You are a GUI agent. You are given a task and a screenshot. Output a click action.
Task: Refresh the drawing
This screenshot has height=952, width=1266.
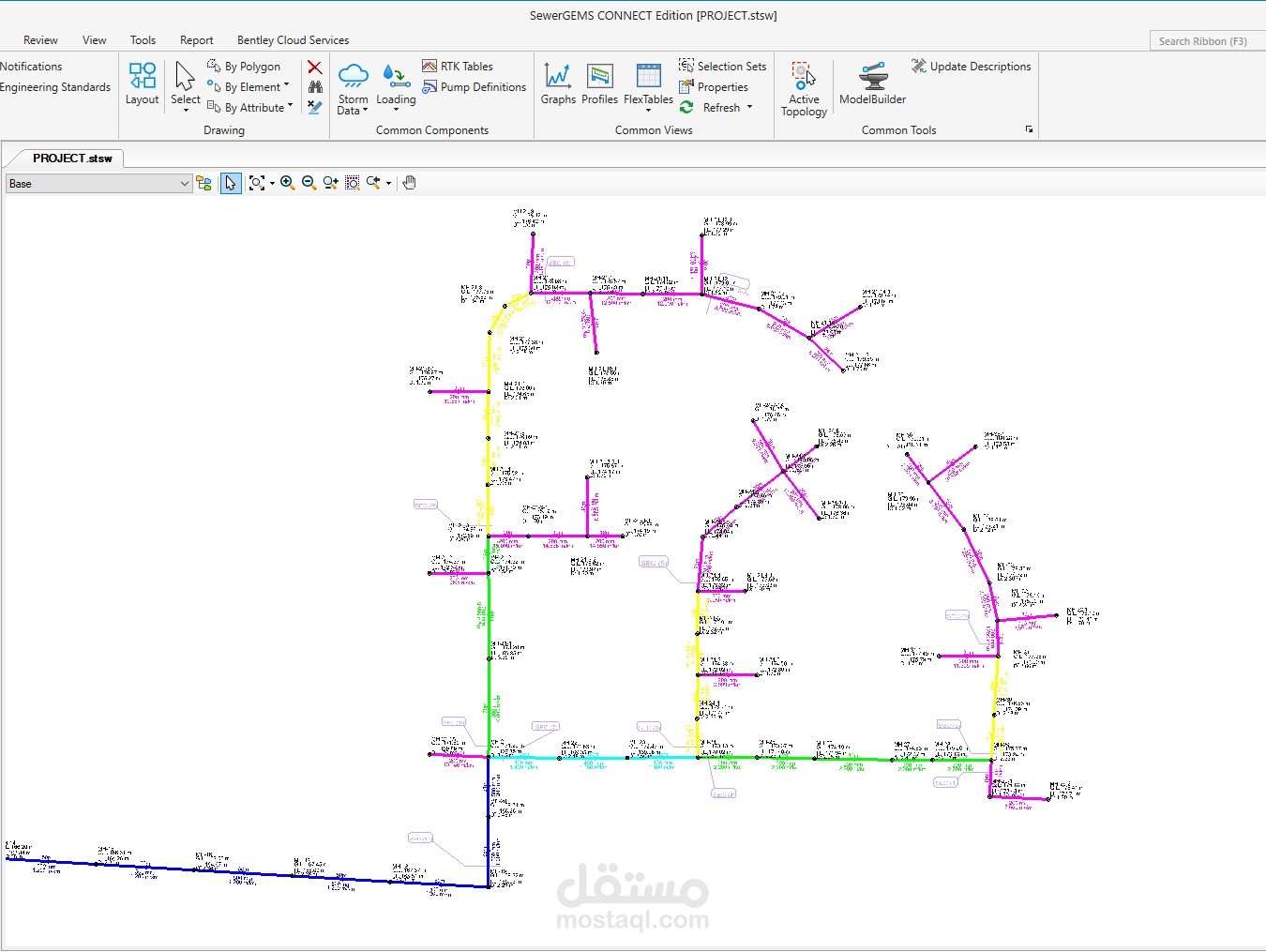(710, 108)
